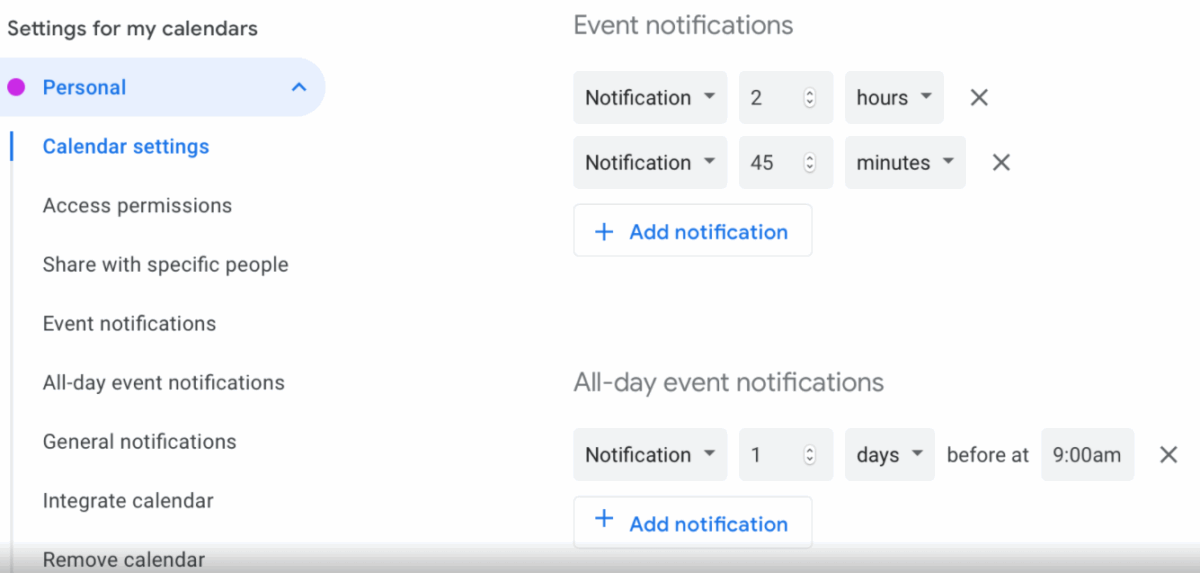
Task: Click stepper arrows on the 45 value field
Action: (810, 163)
